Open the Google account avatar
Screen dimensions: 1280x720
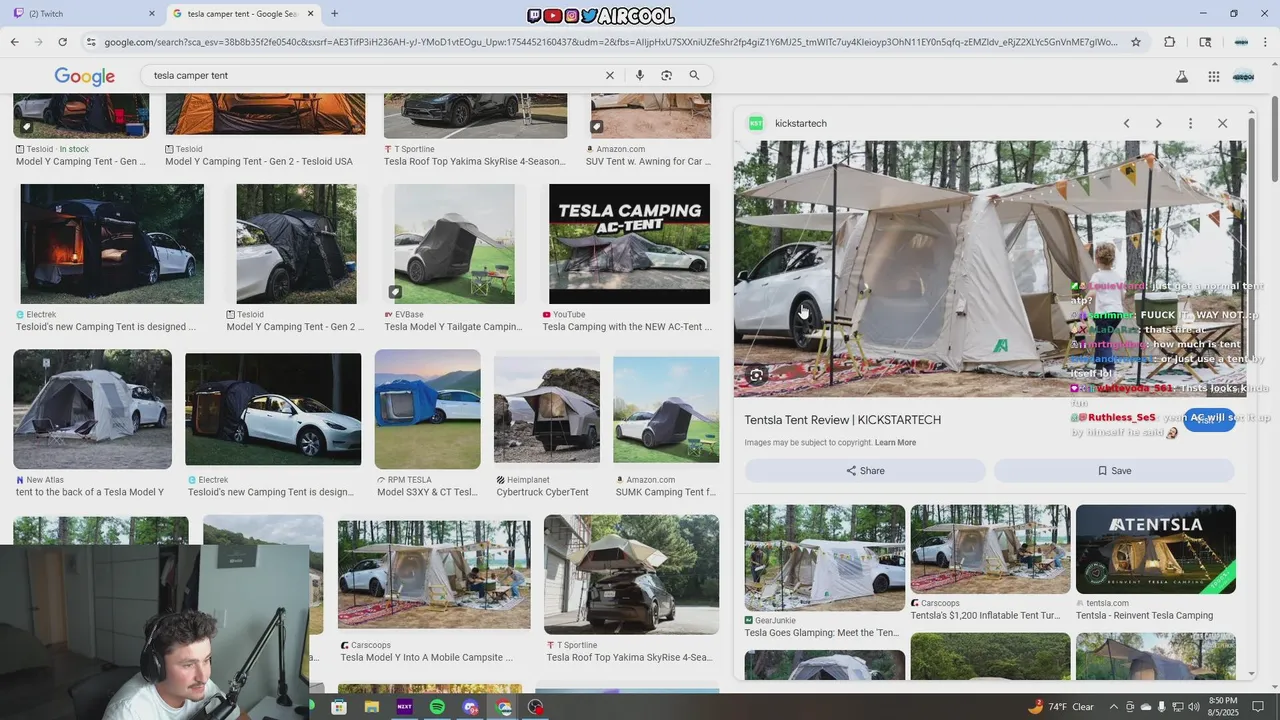(x=1243, y=77)
